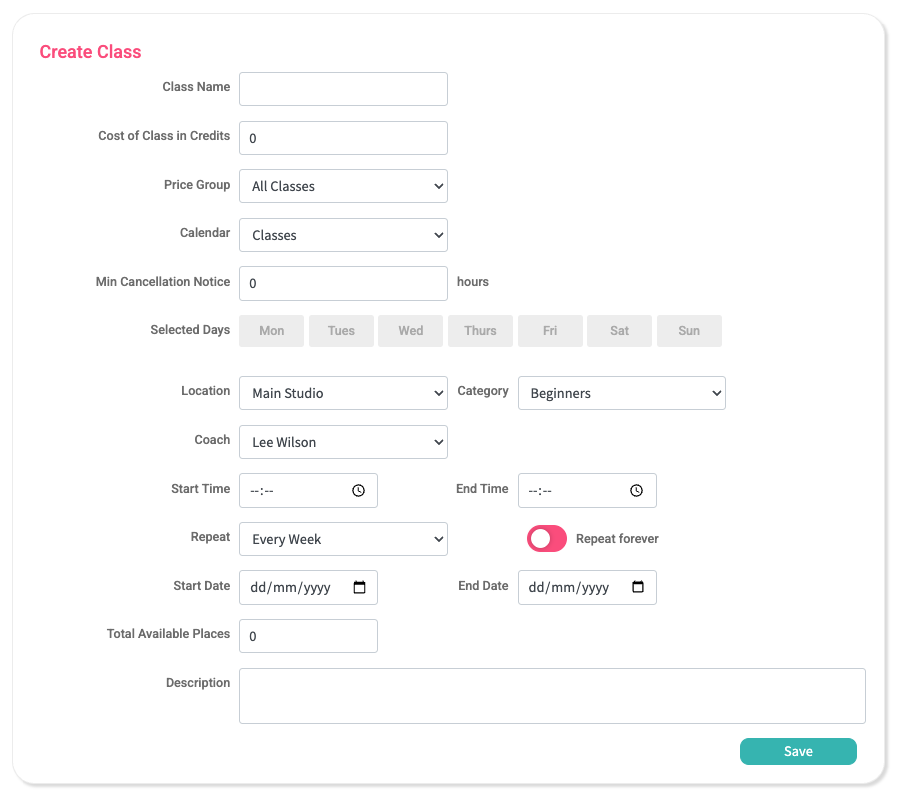Open the End Time clock picker icon
The image size is (902, 801).
pos(636,491)
